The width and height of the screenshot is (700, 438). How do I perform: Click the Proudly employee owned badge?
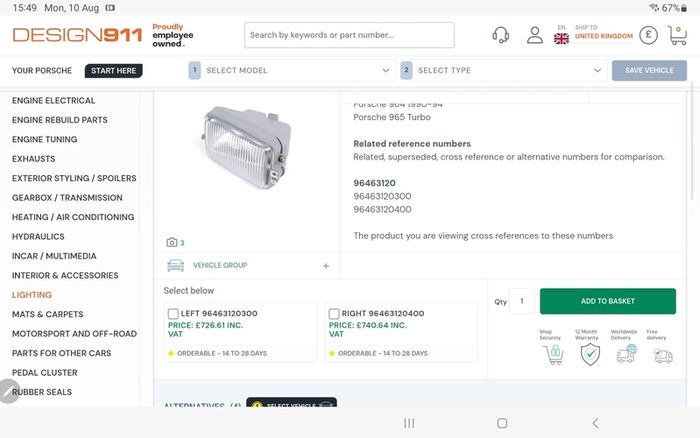173,35
